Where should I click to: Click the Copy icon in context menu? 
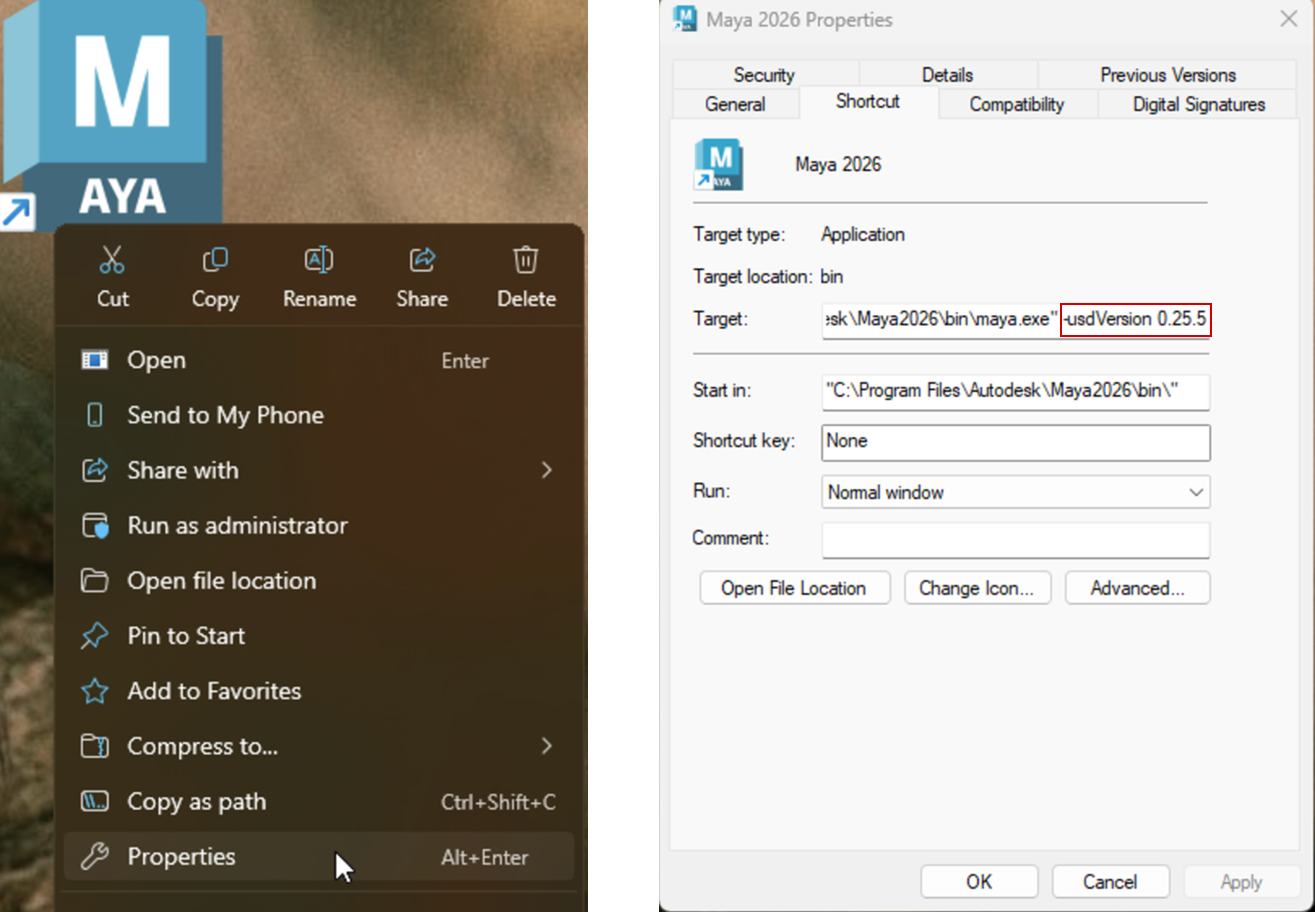[215, 261]
